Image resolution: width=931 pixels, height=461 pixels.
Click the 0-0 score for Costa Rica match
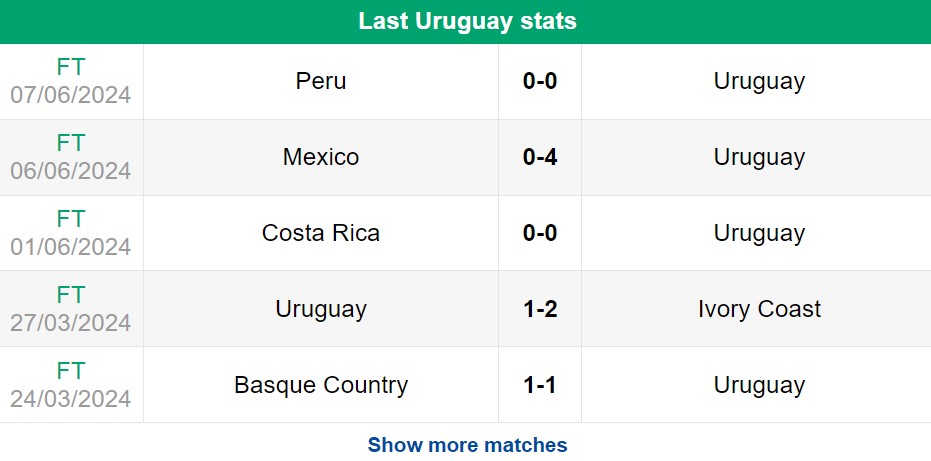pos(540,233)
